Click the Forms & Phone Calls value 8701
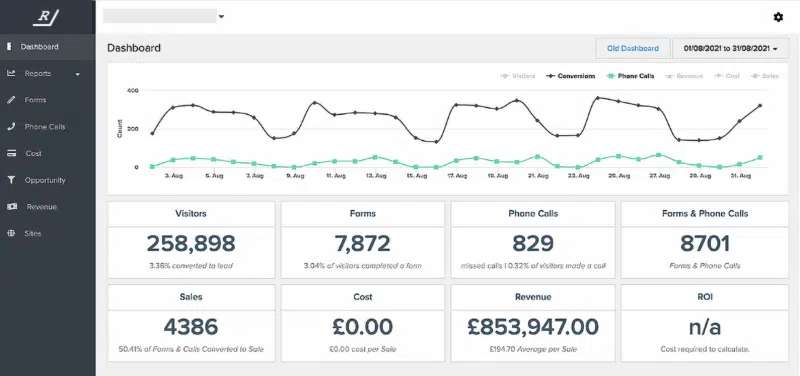 (705, 243)
